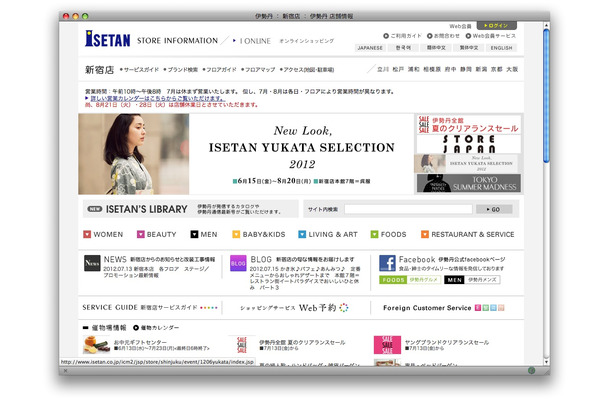Click the black News icon
Image resolution: width=610 pixels, height=400 pixels.
[x=92, y=263]
